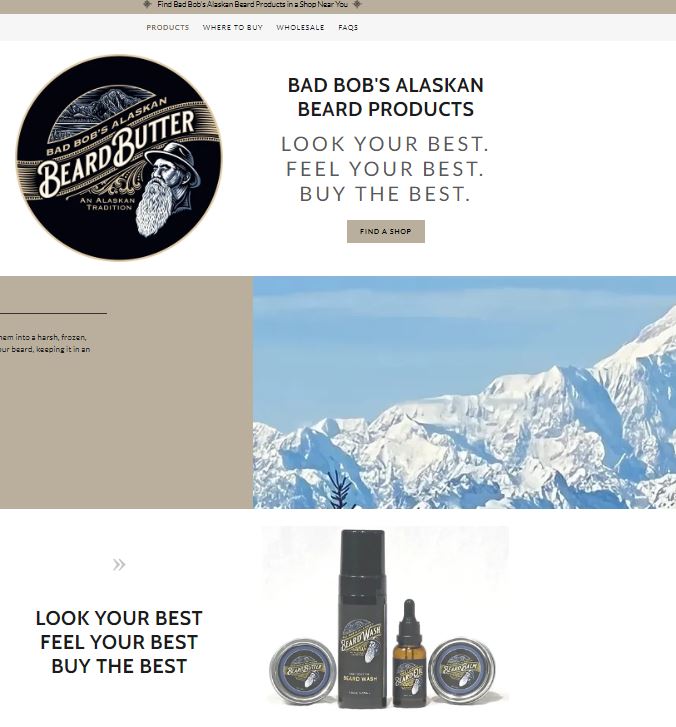Click the Look Your Best tagline text
Image resolution: width=676 pixels, height=727 pixels.
[385, 169]
